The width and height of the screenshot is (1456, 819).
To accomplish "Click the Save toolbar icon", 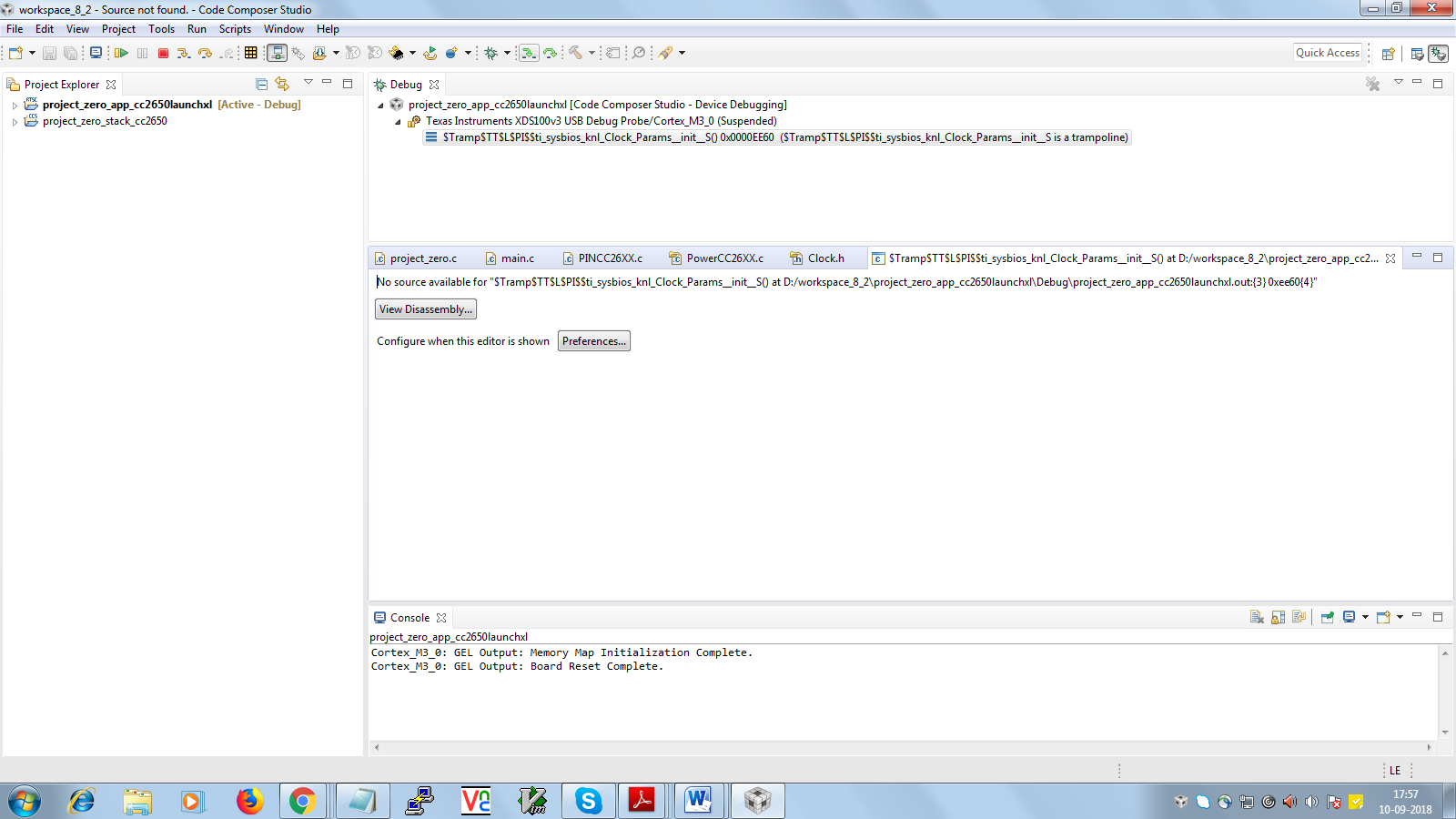I will [x=49, y=53].
